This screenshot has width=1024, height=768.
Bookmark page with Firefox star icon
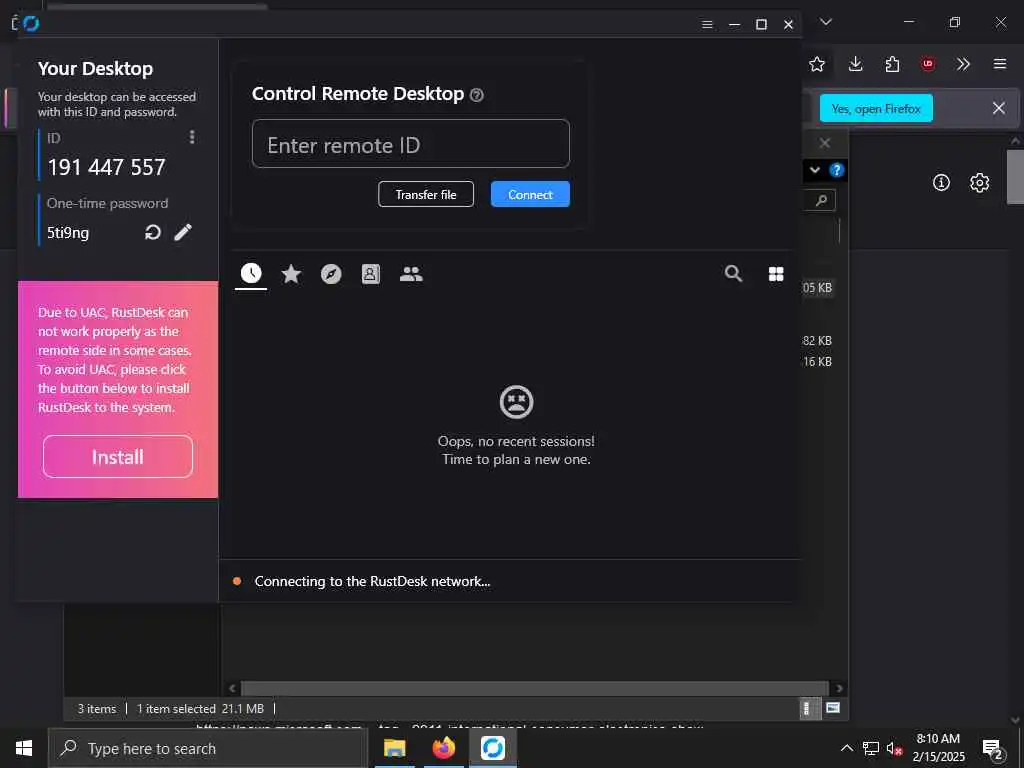pos(816,64)
